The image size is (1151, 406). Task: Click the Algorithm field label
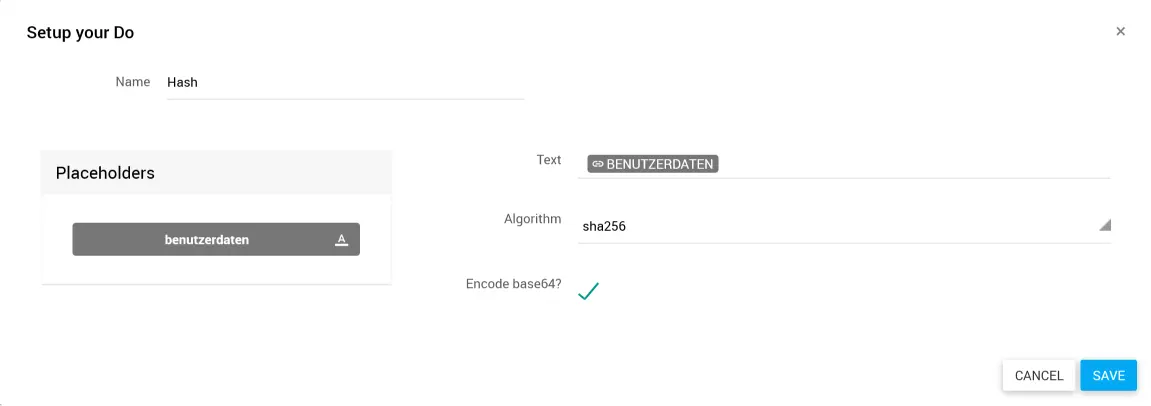[532, 219]
